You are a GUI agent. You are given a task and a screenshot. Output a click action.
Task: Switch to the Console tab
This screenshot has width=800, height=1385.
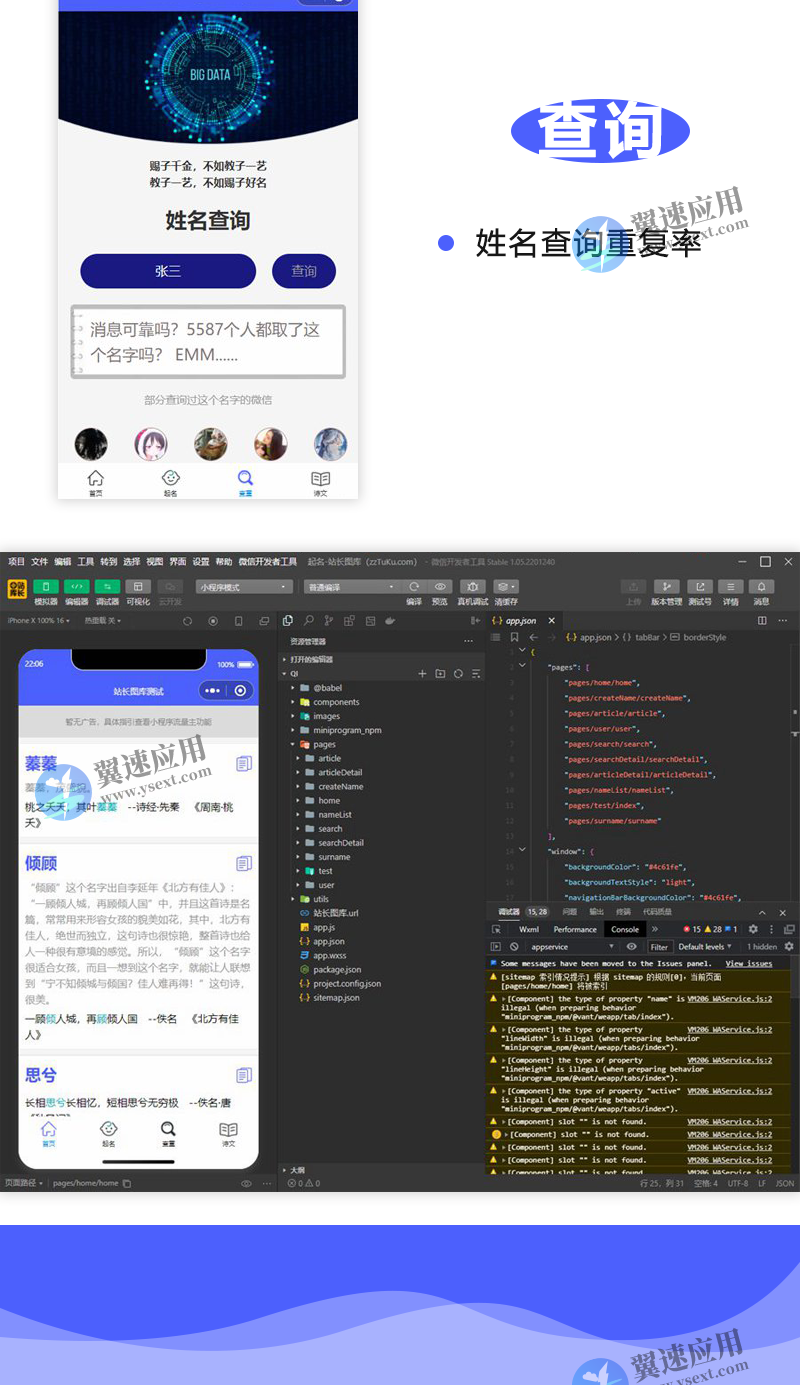tap(624, 929)
